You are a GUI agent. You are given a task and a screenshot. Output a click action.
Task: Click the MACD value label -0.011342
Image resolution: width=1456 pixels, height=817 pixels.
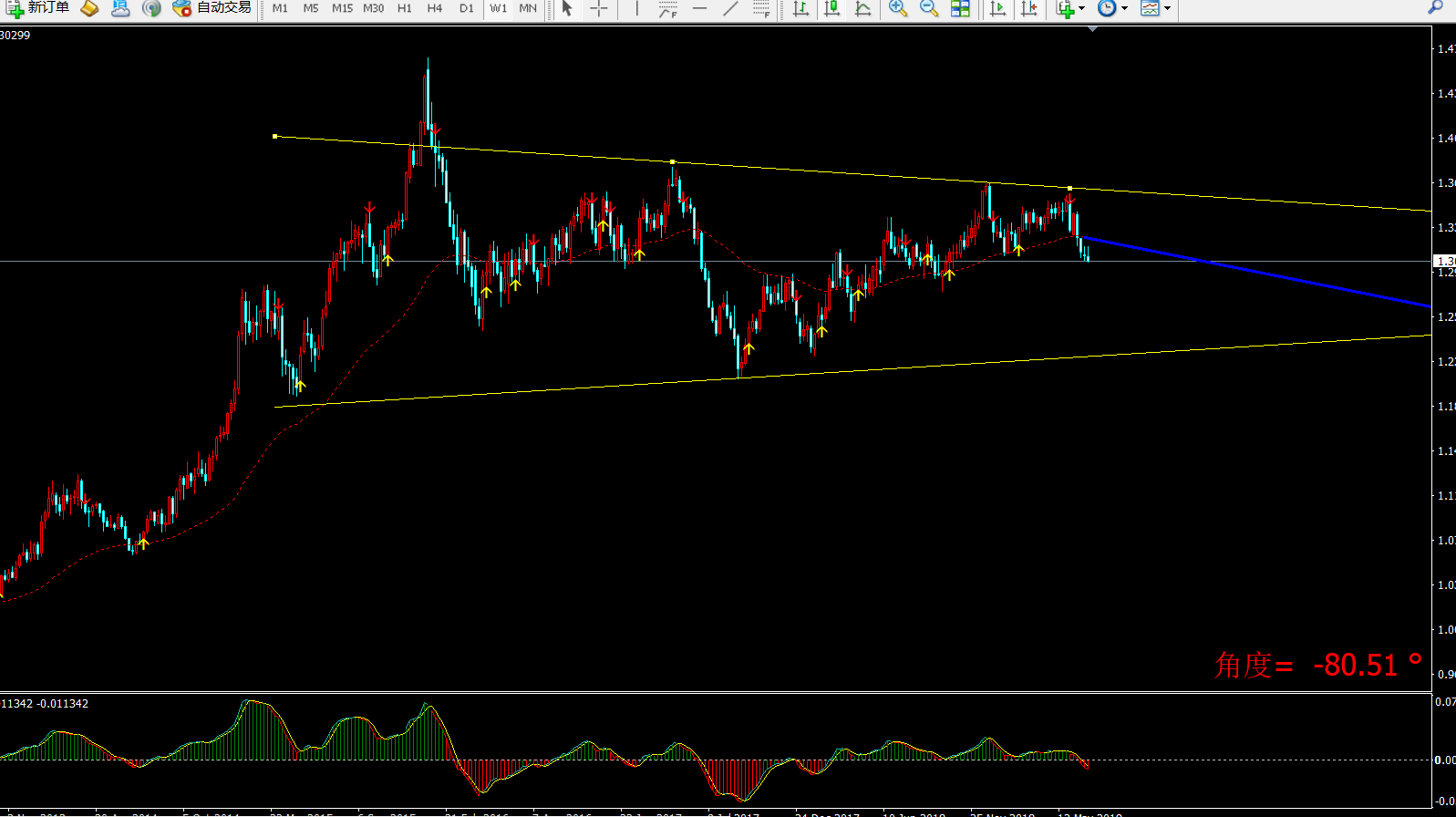click(63, 704)
